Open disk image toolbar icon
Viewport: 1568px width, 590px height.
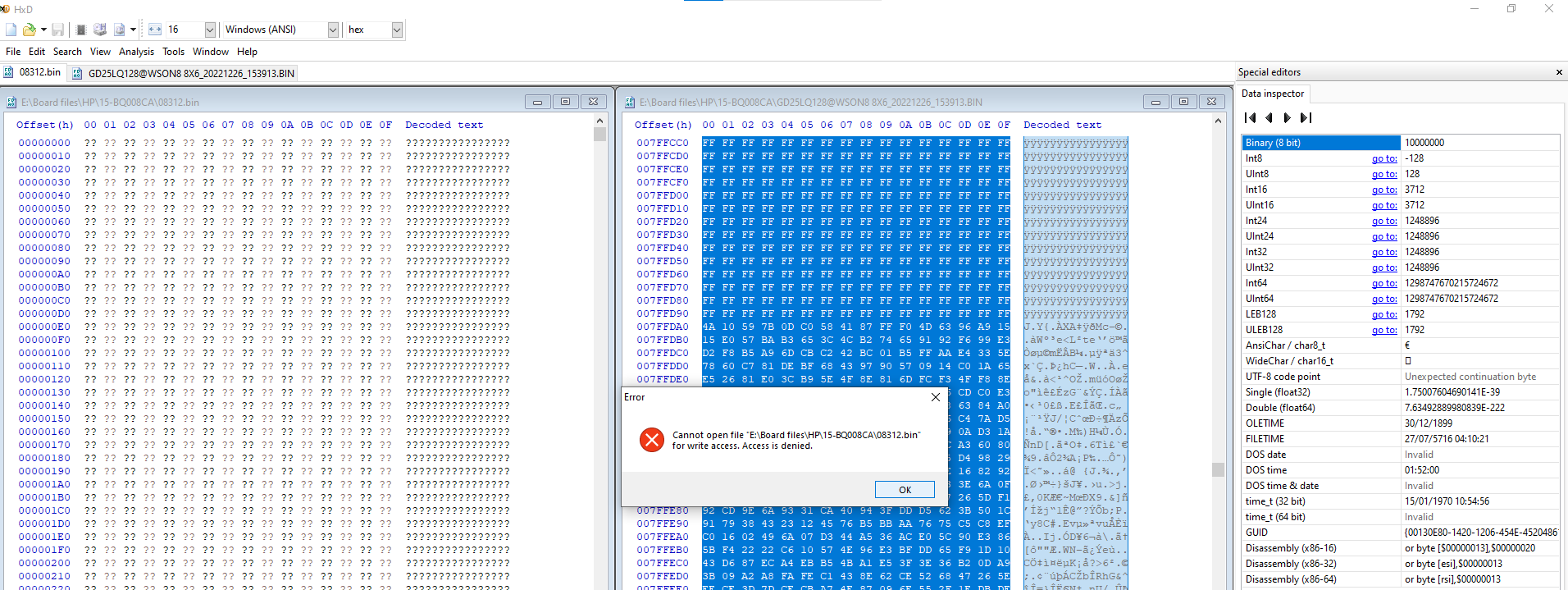[x=120, y=30]
